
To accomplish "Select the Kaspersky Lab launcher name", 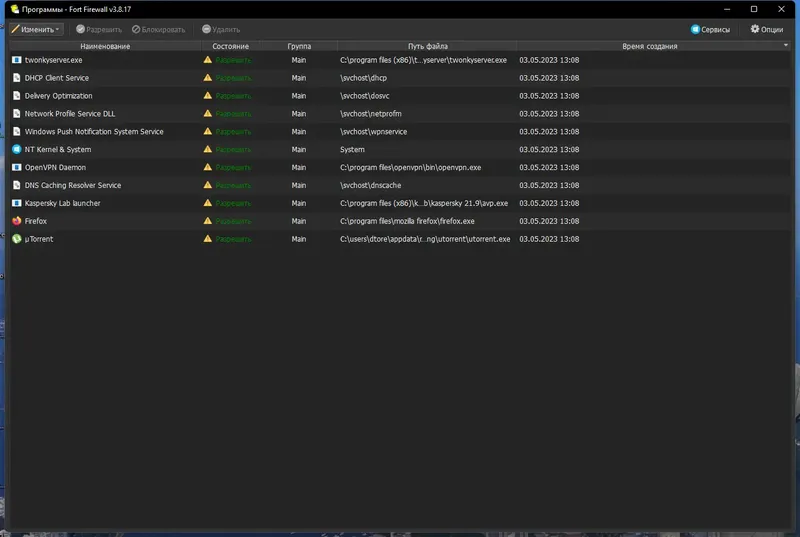I will (63, 203).
